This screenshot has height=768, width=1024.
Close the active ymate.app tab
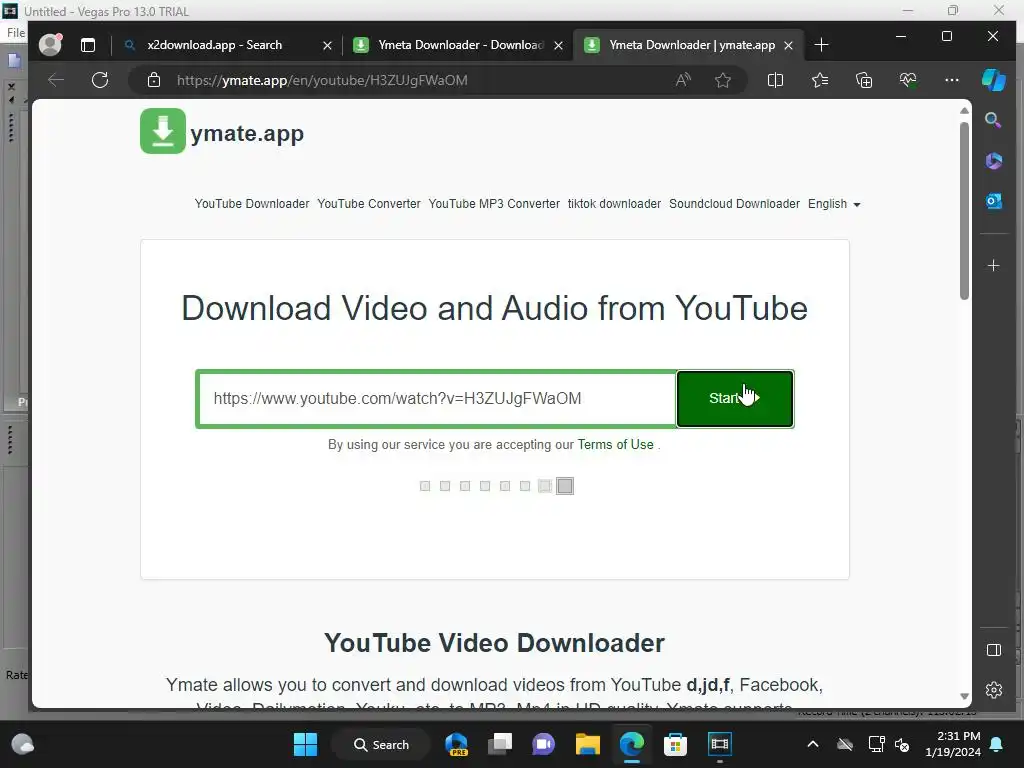click(x=788, y=45)
